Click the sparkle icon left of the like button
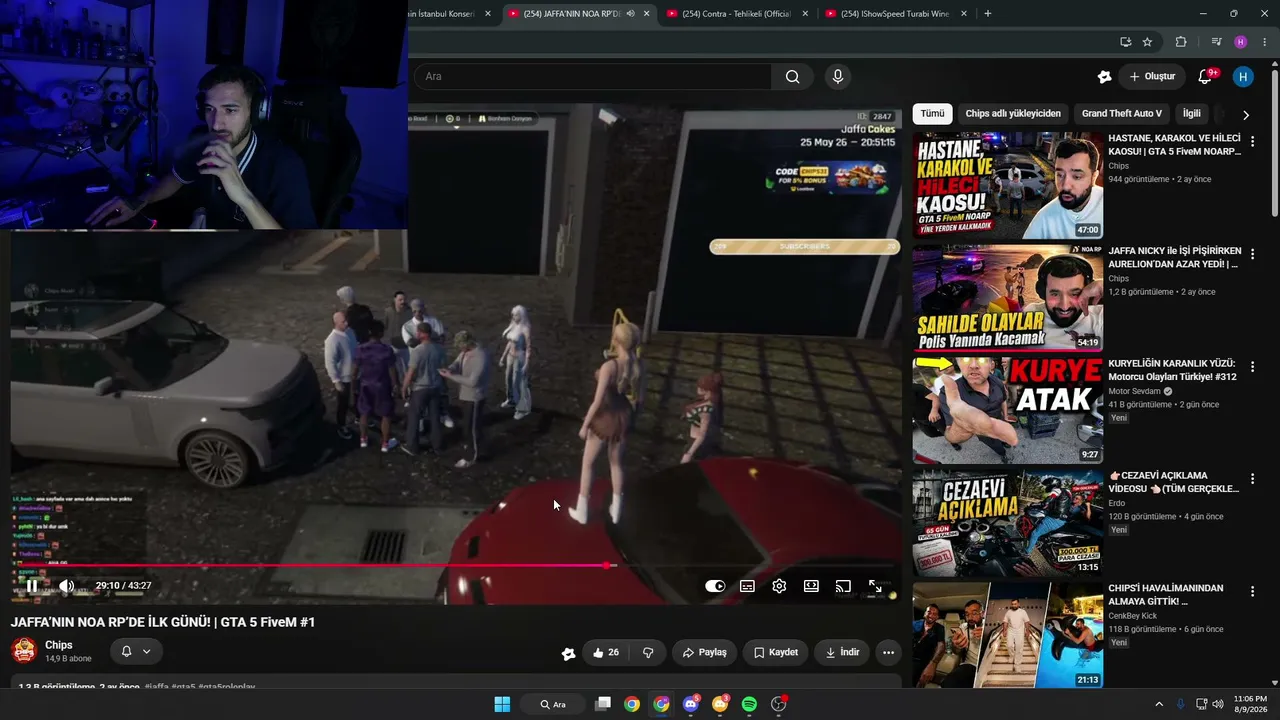The width and height of the screenshot is (1280, 720). coord(568,653)
